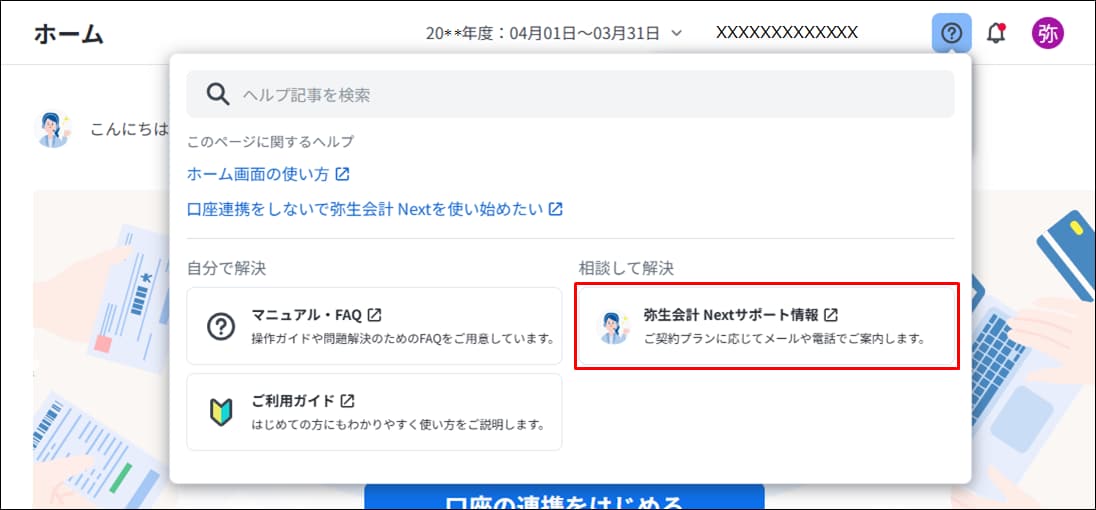Click the help question mark icon in header
Screen dimensions: 1096x510
click(x=951, y=33)
